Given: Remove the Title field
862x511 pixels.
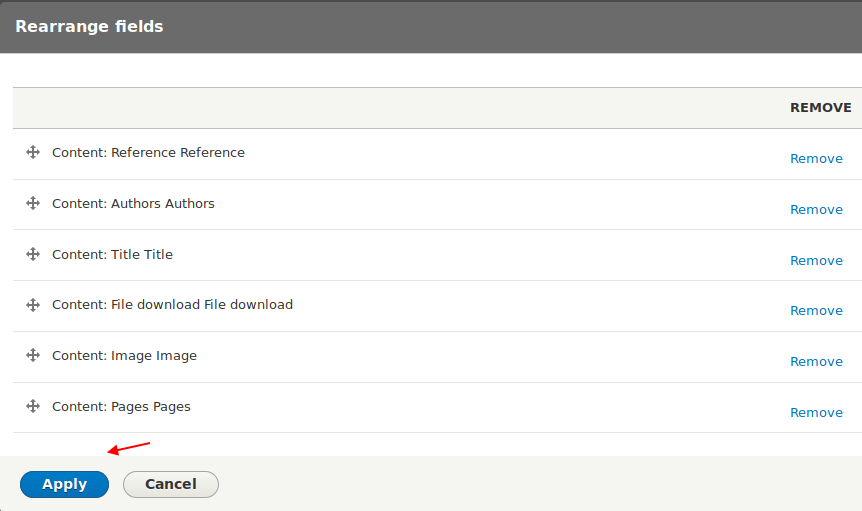Looking at the screenshot, I should pyautogui.click(x=816, y=261).
